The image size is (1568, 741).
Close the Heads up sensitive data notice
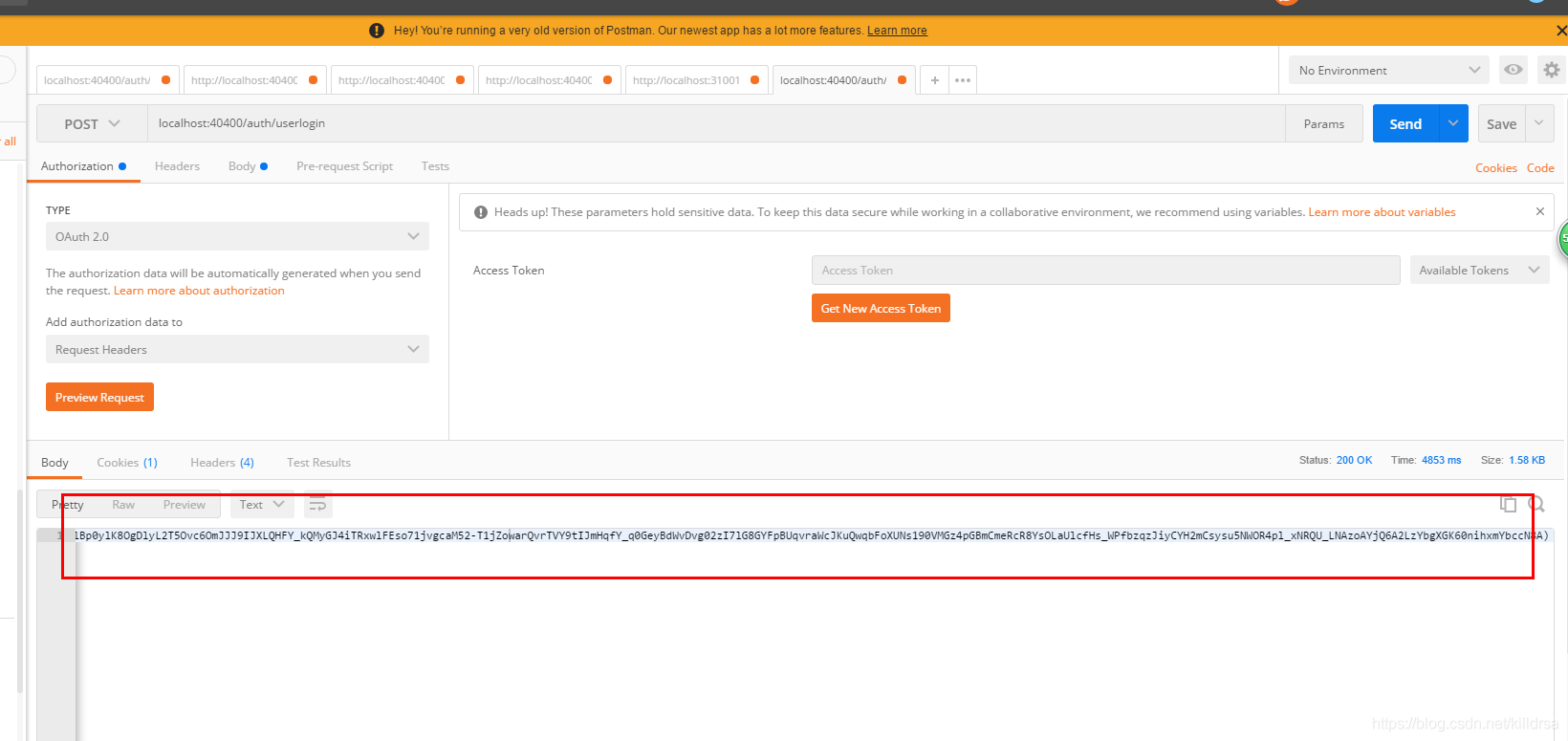click(1539, 211)
